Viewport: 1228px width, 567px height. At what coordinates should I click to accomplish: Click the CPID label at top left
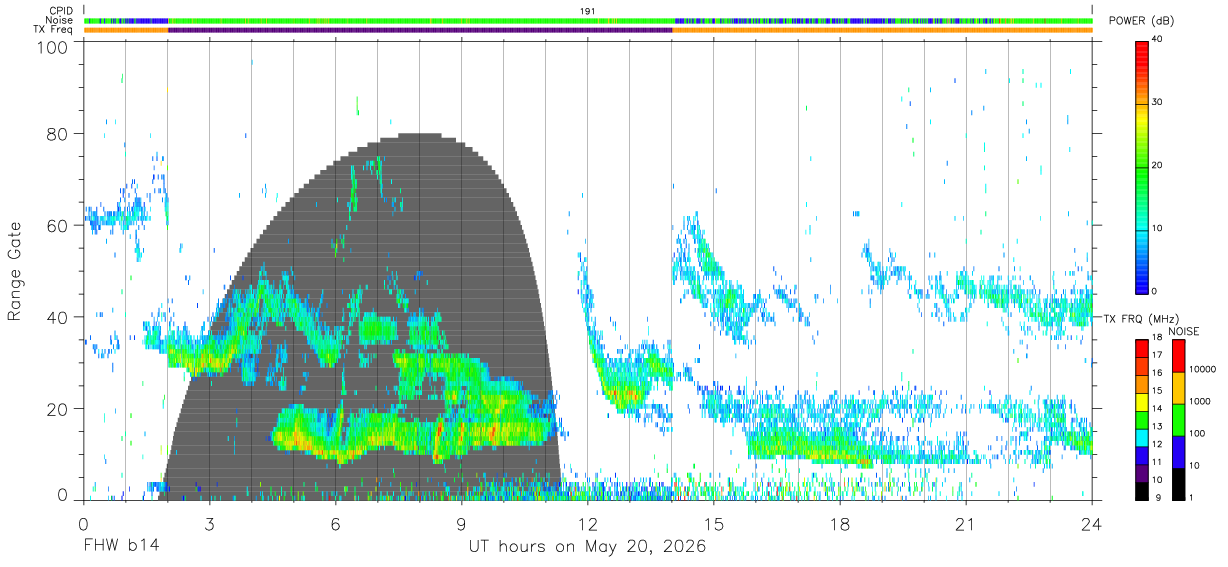click(x=60, y=11)
